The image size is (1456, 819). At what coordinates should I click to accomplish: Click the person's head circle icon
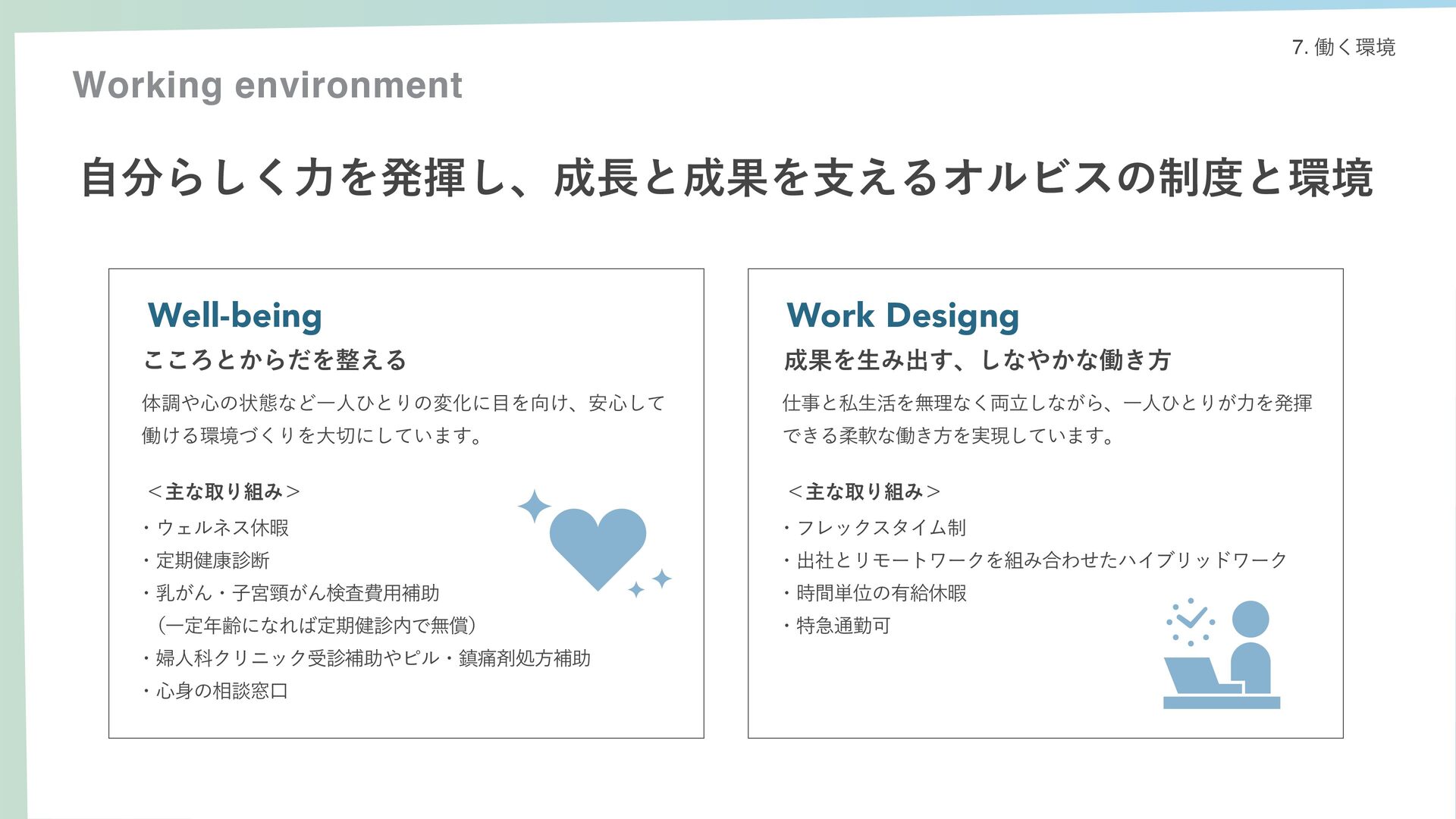pyautogui.click(x=1250, y=619)
